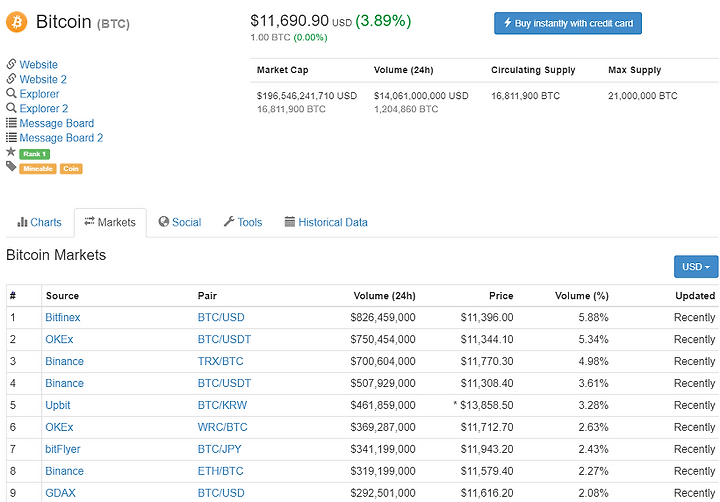Click the BTC/JPY pair link
Image resolution: width=720 pixels, height=502 pixels.
pyautogui.click(x=219, y=449)
